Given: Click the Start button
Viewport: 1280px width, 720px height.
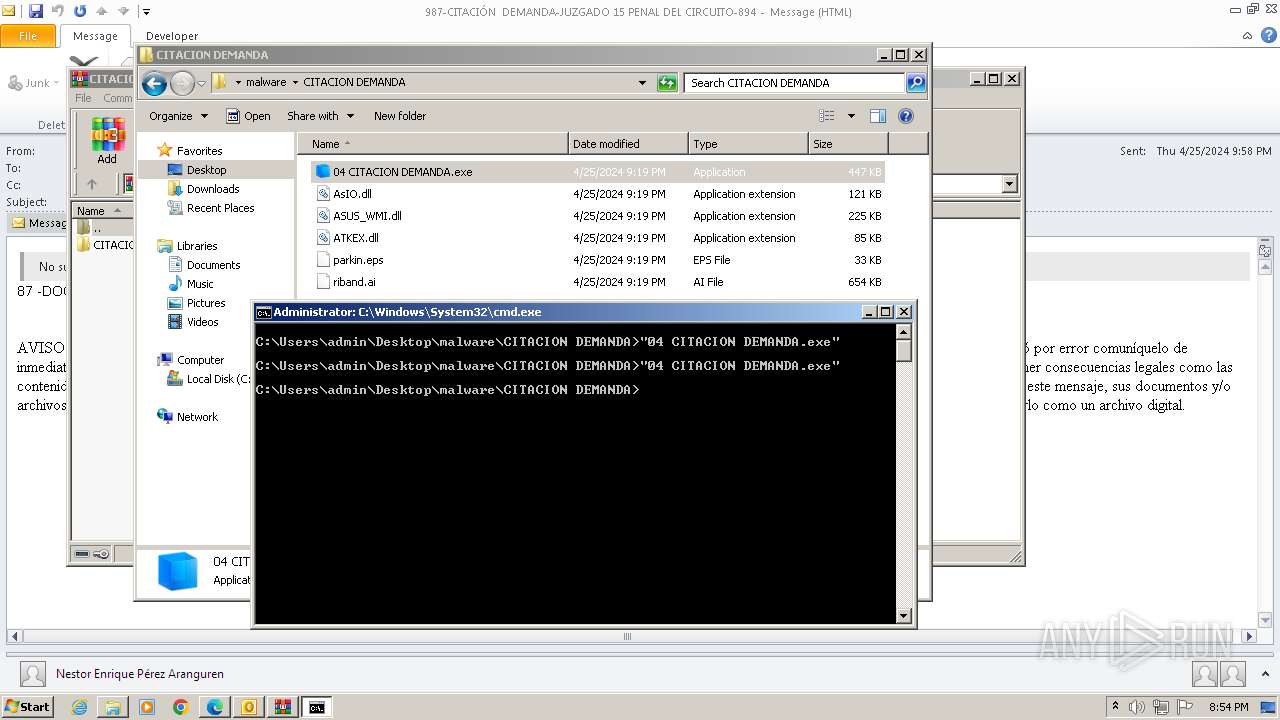Looking at the screenshot, I should 27,707.
